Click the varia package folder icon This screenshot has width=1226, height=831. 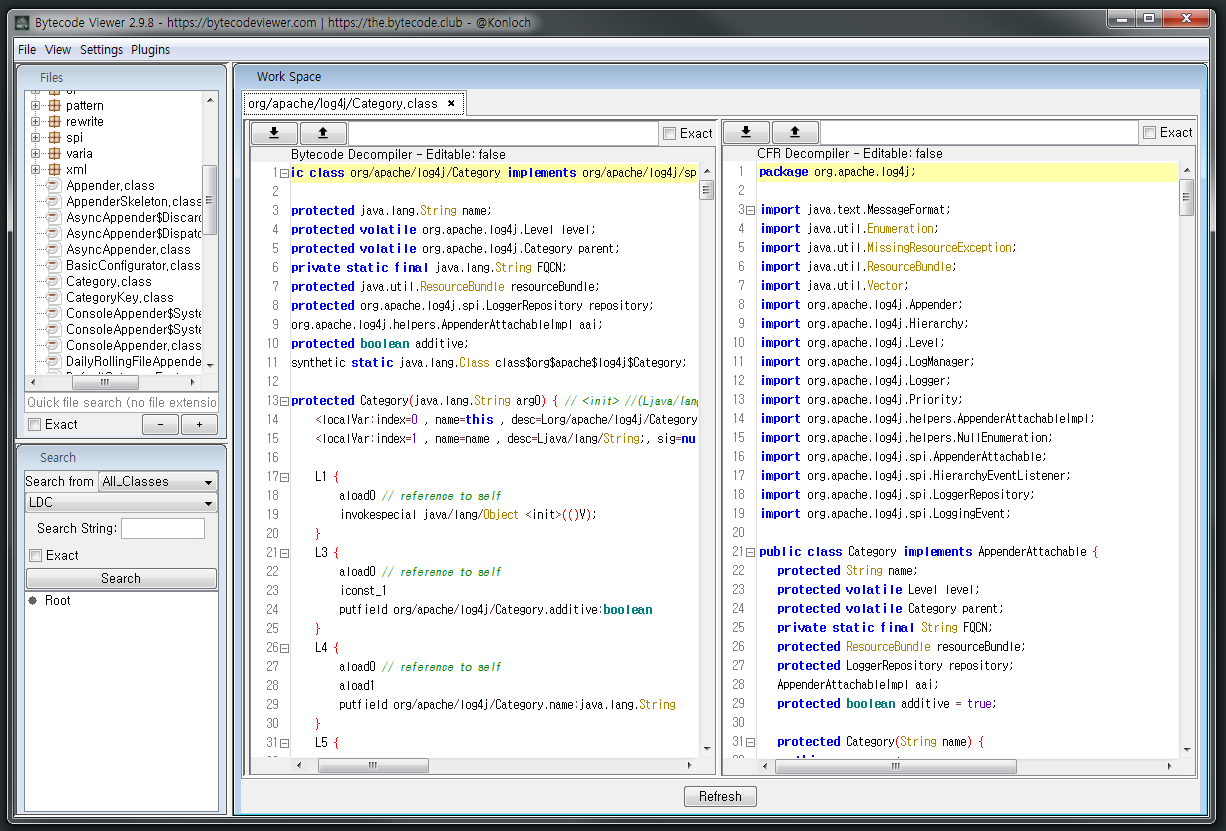[x=54, y=153]
